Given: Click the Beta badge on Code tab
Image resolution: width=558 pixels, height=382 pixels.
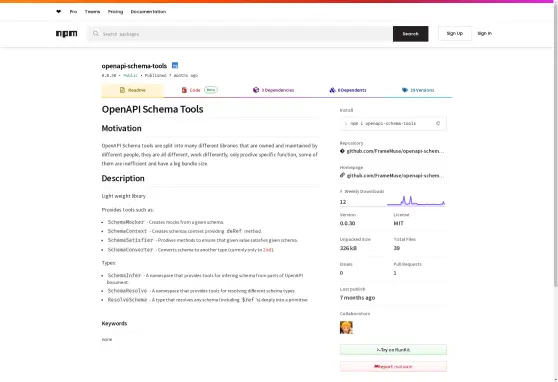Looking at the screenshot, I should (x=211, y=90).
